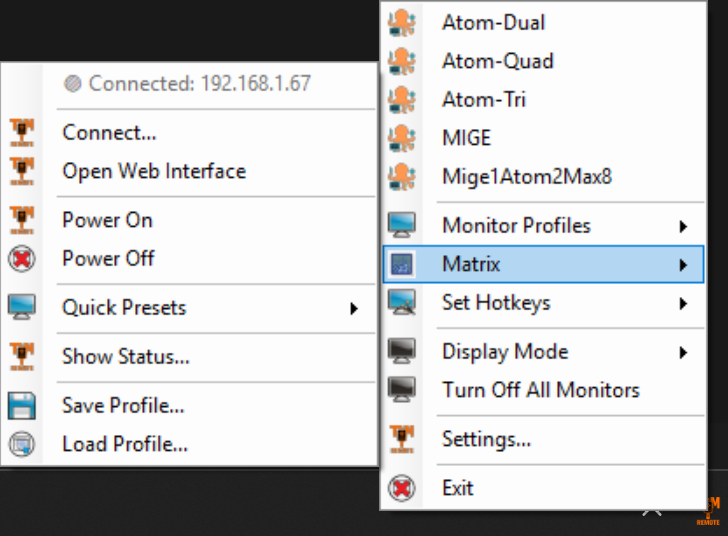This screenshot has width=728, height=536.
Task: Expand the Matrix submenu arrow
Action: (683, 265)
